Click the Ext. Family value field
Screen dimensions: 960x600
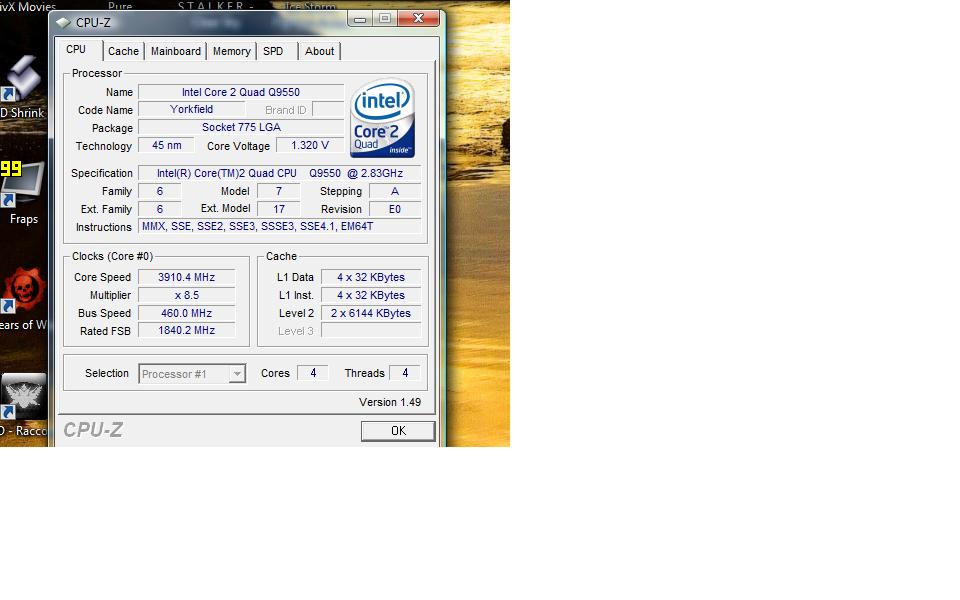pos(160,209)
